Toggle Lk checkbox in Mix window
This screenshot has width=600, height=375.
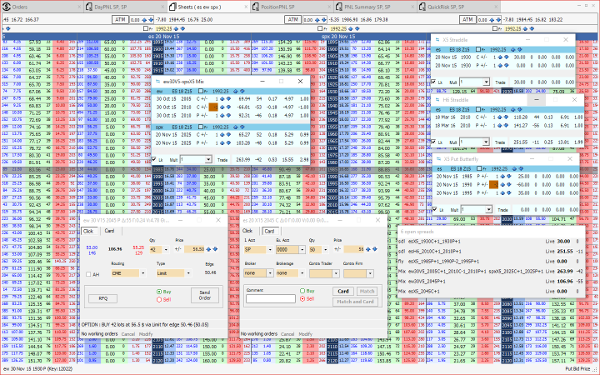tap(154, 159)
